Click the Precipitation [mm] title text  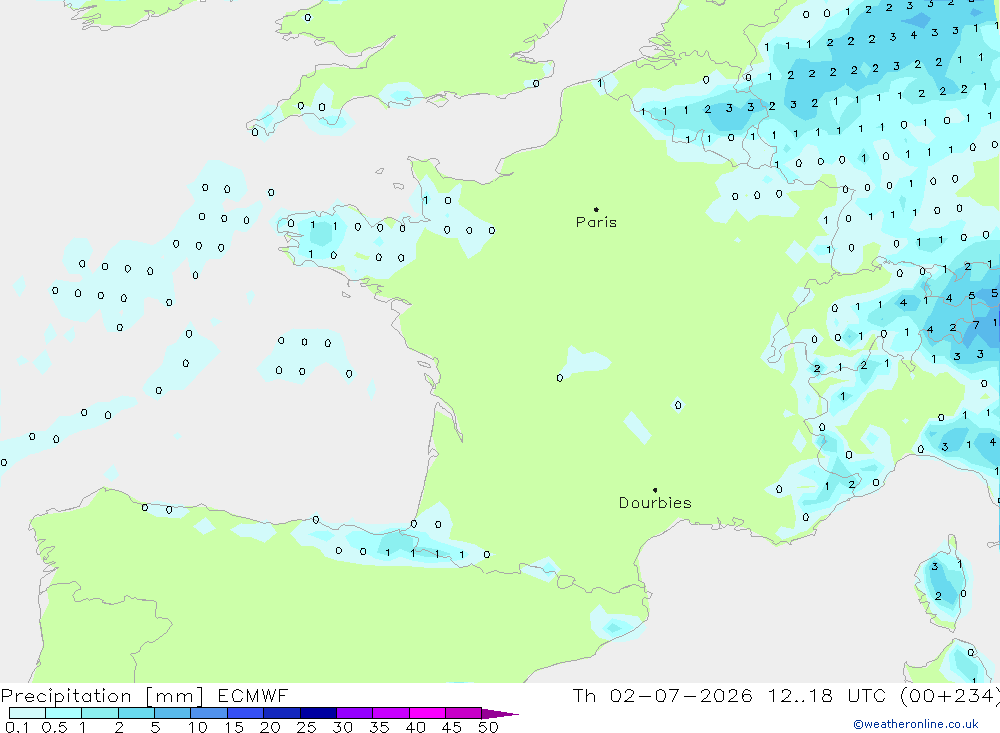pyautogui.click(x=102, y=696)
